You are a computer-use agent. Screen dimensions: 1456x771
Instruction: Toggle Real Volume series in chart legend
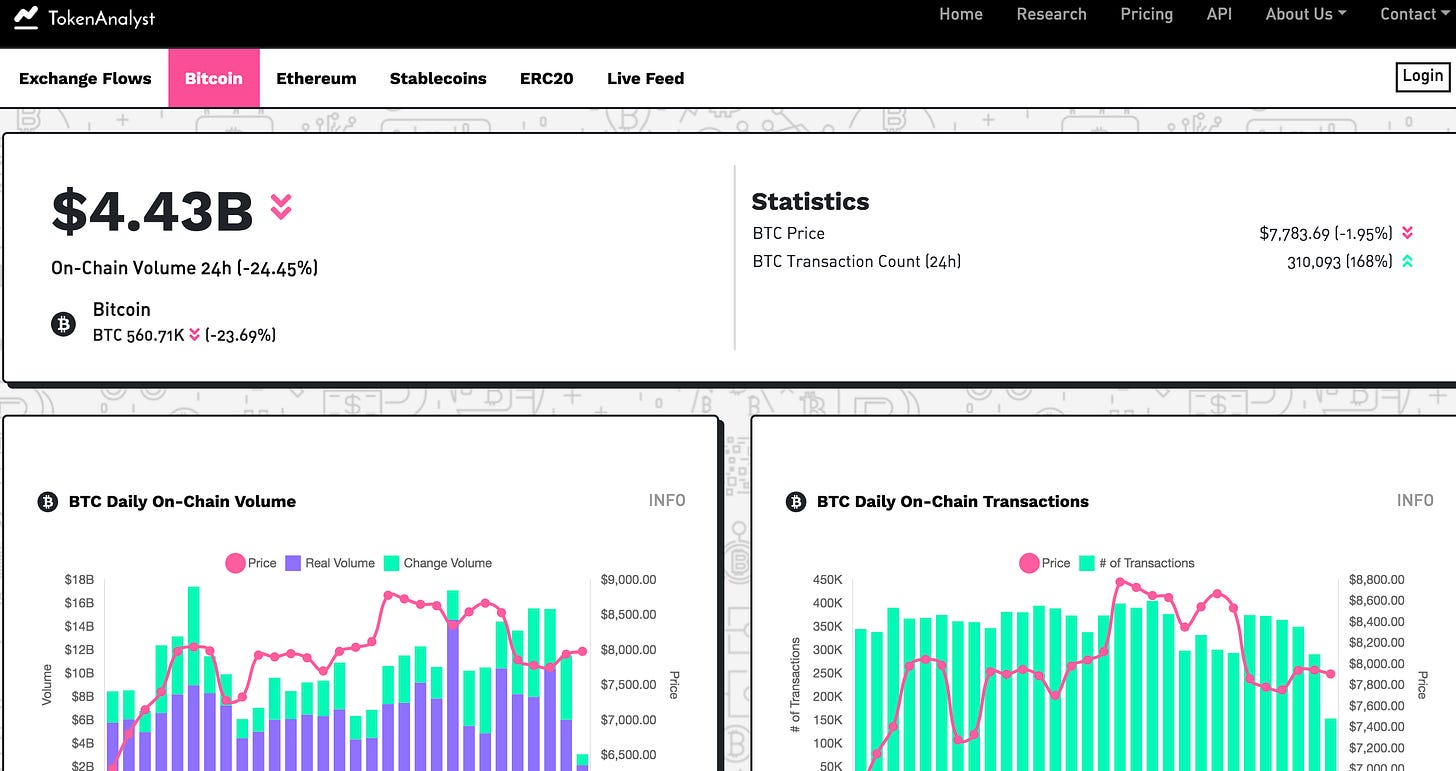coord(330,563)
